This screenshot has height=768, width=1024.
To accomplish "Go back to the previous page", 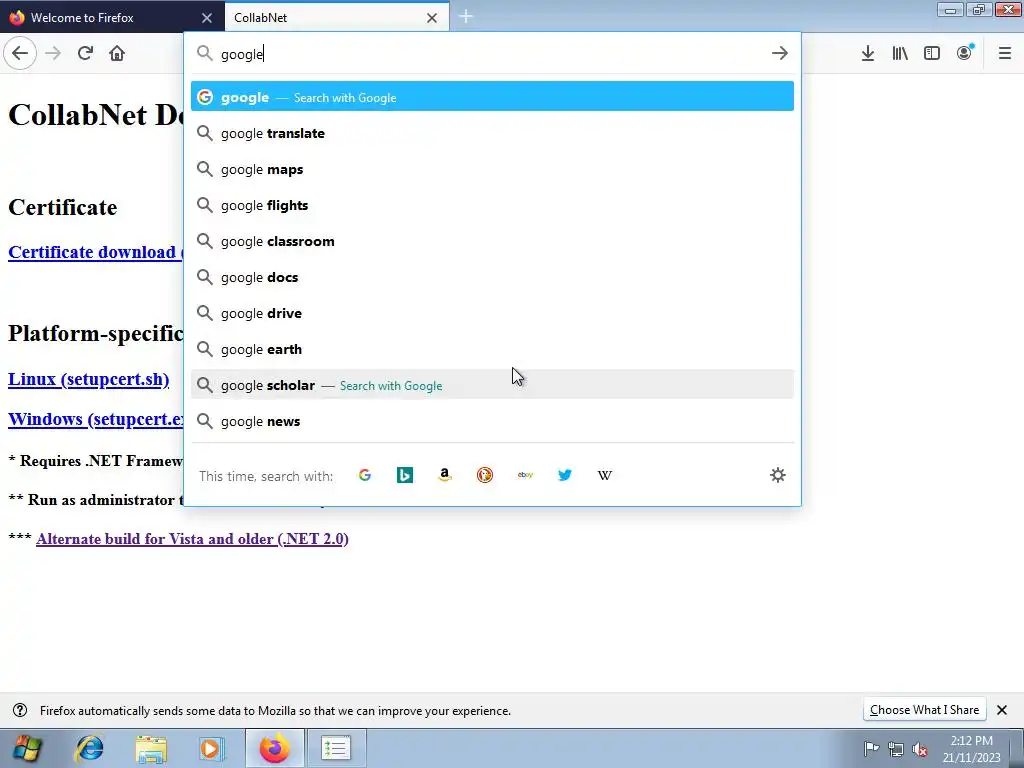I will 20,53.
